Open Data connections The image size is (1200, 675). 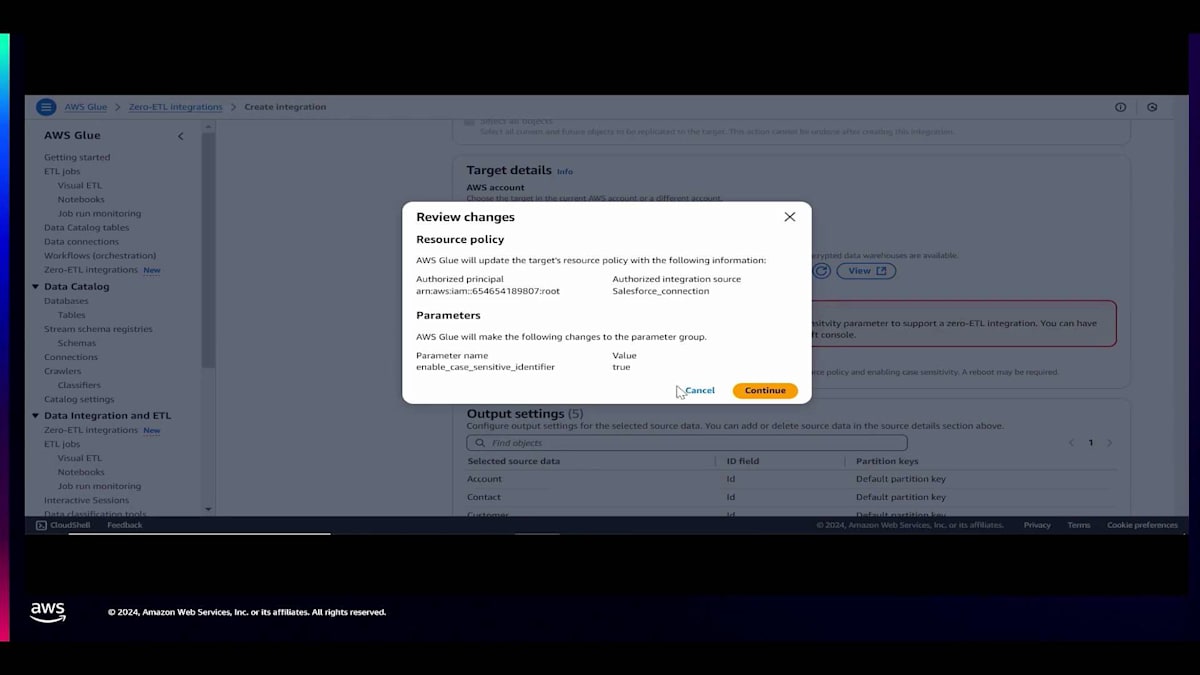81,241
